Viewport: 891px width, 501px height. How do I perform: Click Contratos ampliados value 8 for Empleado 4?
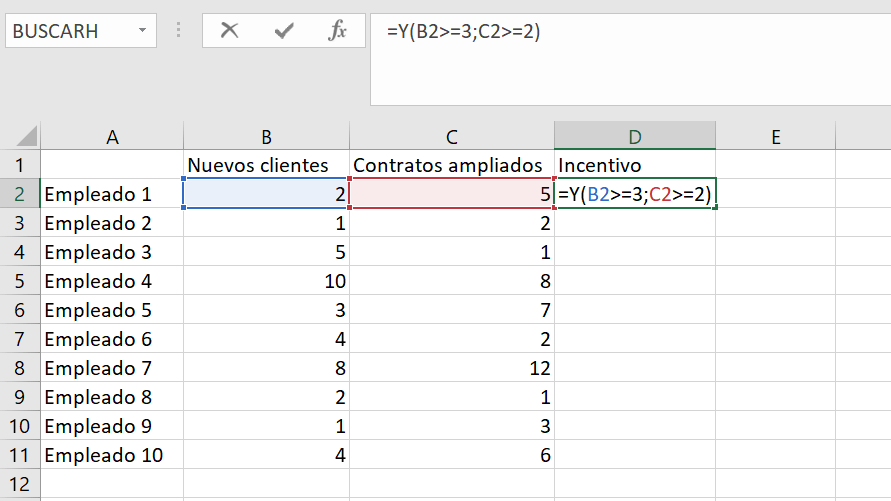pyautogui.click(x=452, y=281)
